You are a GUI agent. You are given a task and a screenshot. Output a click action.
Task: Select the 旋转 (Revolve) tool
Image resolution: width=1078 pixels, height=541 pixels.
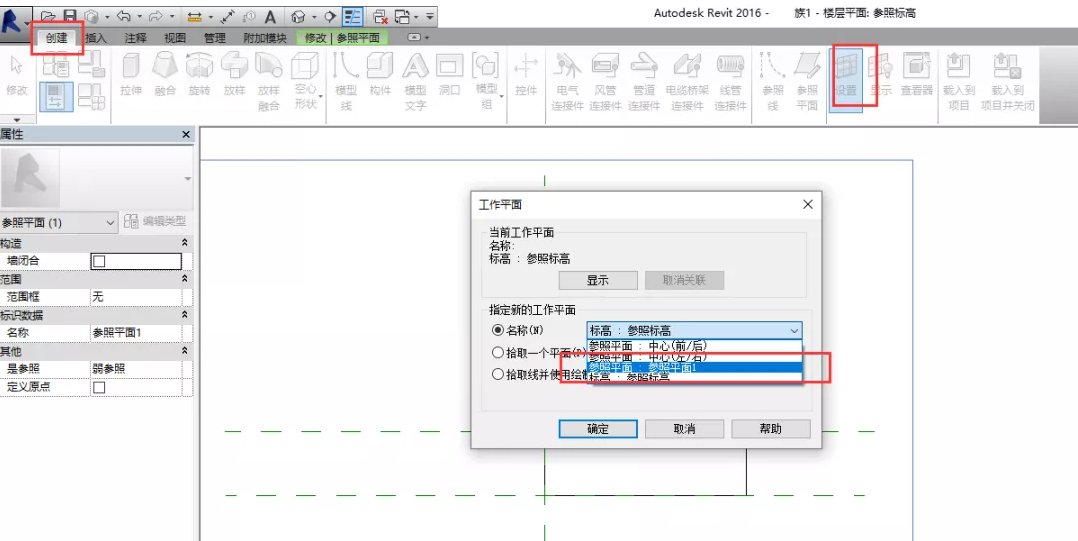(x=199, y=75)
